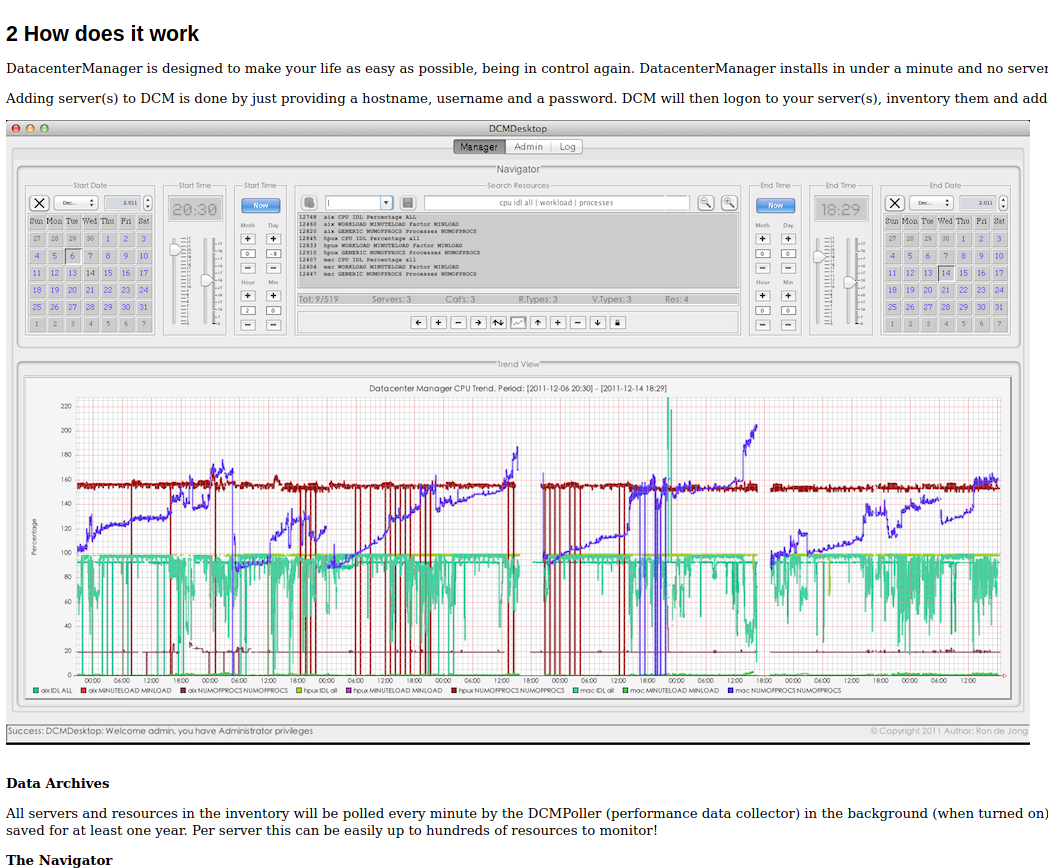The width and height of the screenshot is (1048, 868).
Task: Click the floppy disk save icon
Action: click(407, 203)
